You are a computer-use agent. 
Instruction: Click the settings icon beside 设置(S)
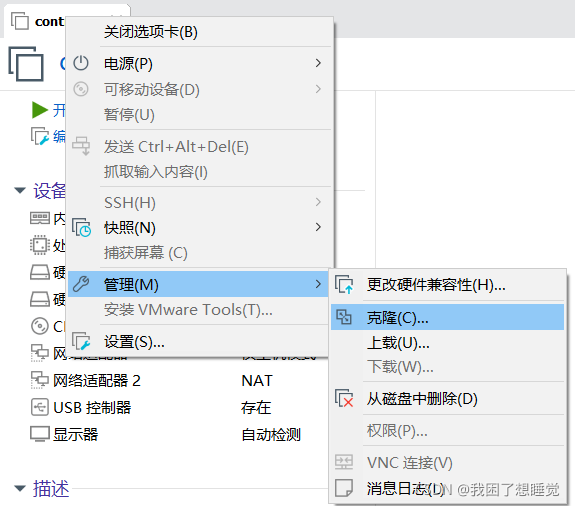(x=81, y=341)
